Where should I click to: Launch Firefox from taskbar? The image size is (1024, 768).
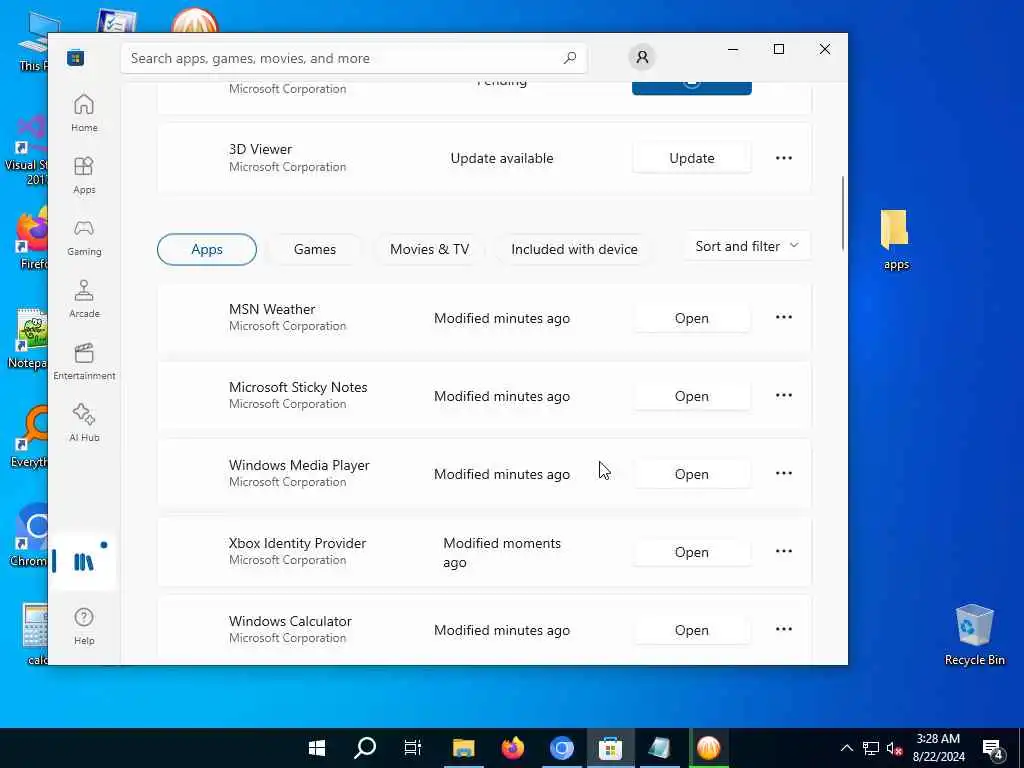coord(513,748)
